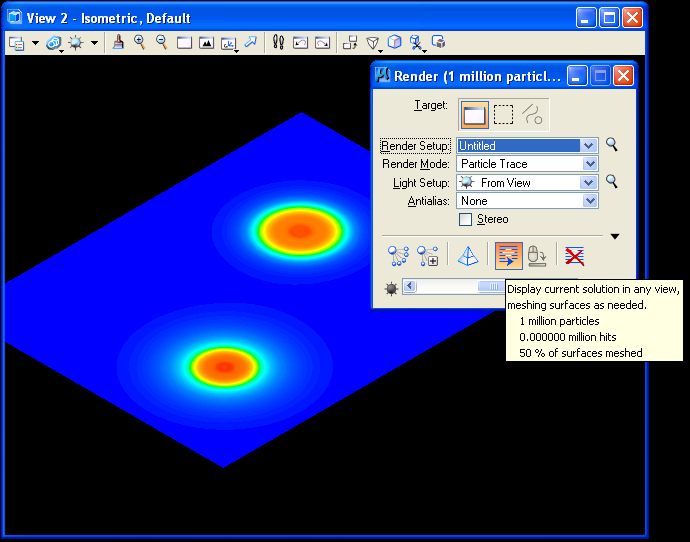Click the view brightness sun icon in the toolbar
690x542 pixels.
(x=76, y=43)
